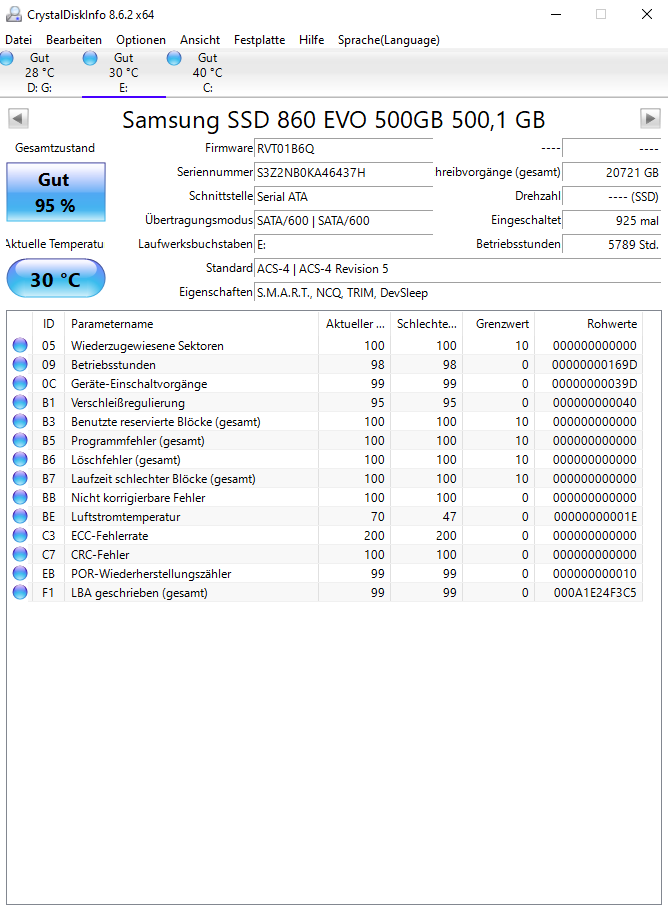The height and width of the screenshot is (911, 668).
Task: Click the Schnittstelle field Serial ATA
Action: [343, 196]
